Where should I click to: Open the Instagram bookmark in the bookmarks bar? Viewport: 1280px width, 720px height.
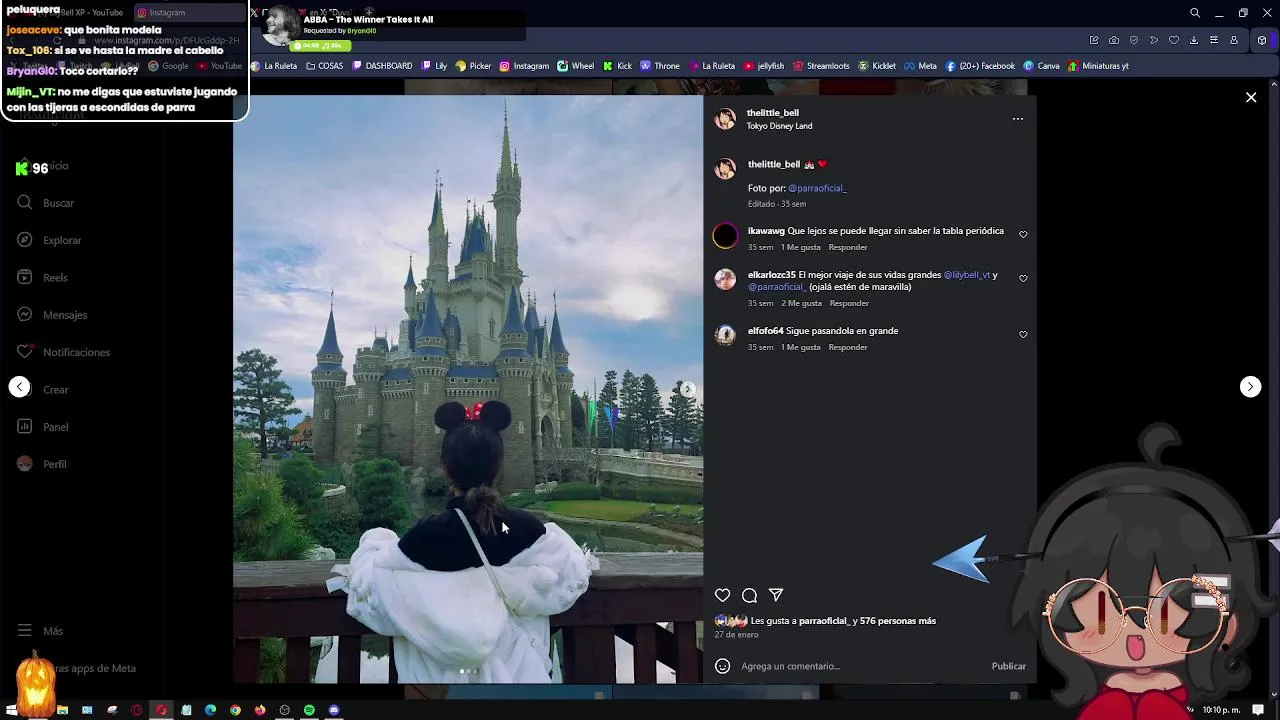[524, 66]
